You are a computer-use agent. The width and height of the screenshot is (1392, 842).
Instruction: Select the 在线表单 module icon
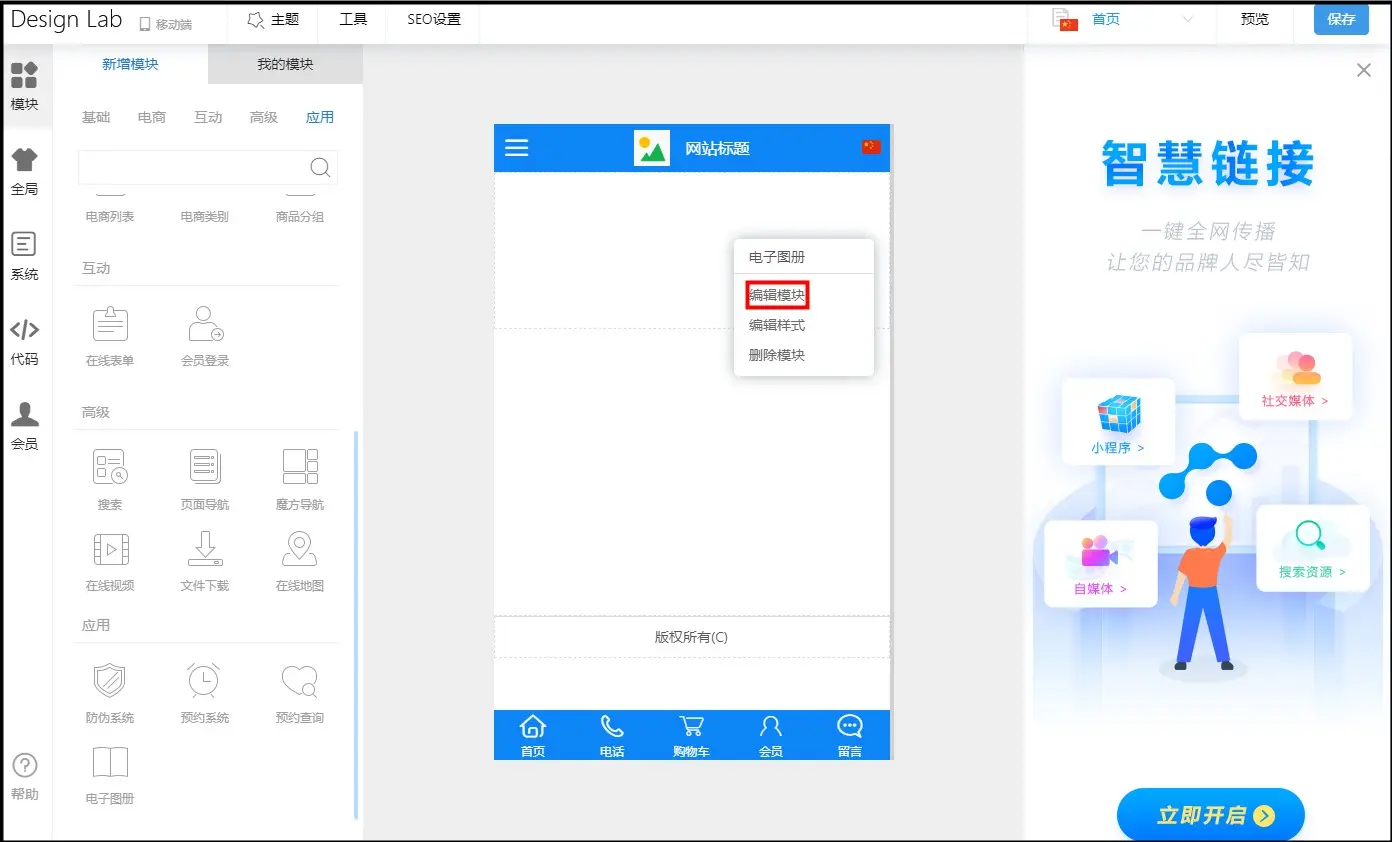[110, 325]
